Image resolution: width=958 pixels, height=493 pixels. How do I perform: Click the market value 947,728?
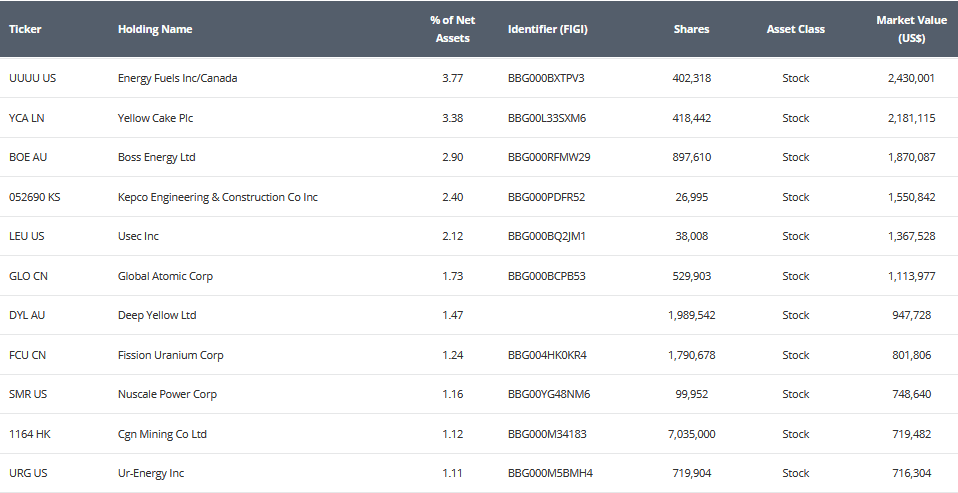(912, 315)
